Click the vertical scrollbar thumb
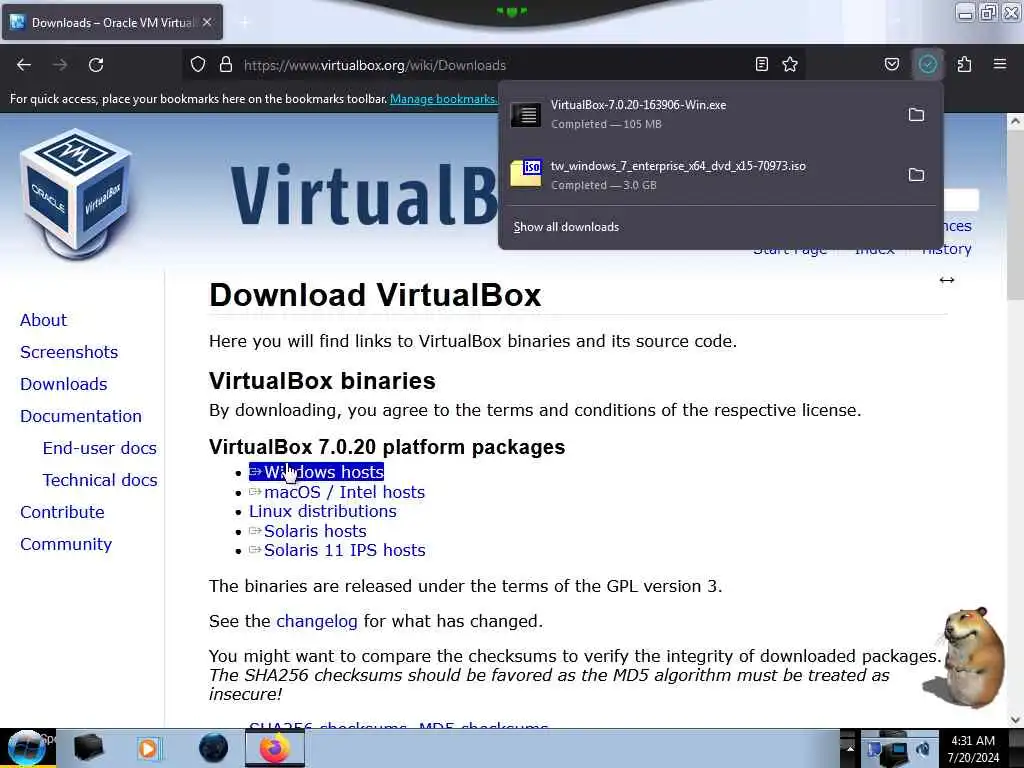The width and height of the screenshot is (1024, 768). 1015,214
